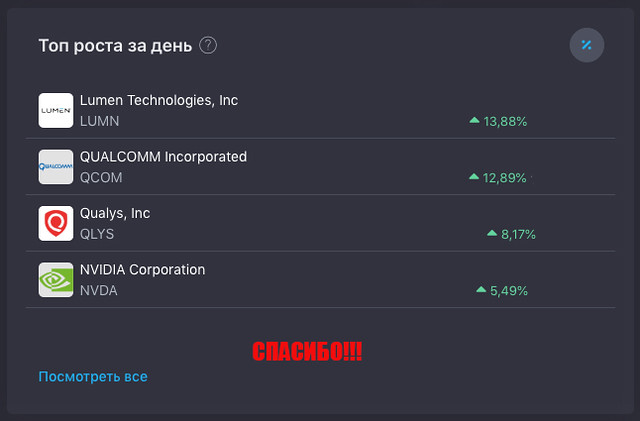Click the Lumen company logo

click(56, 110)
